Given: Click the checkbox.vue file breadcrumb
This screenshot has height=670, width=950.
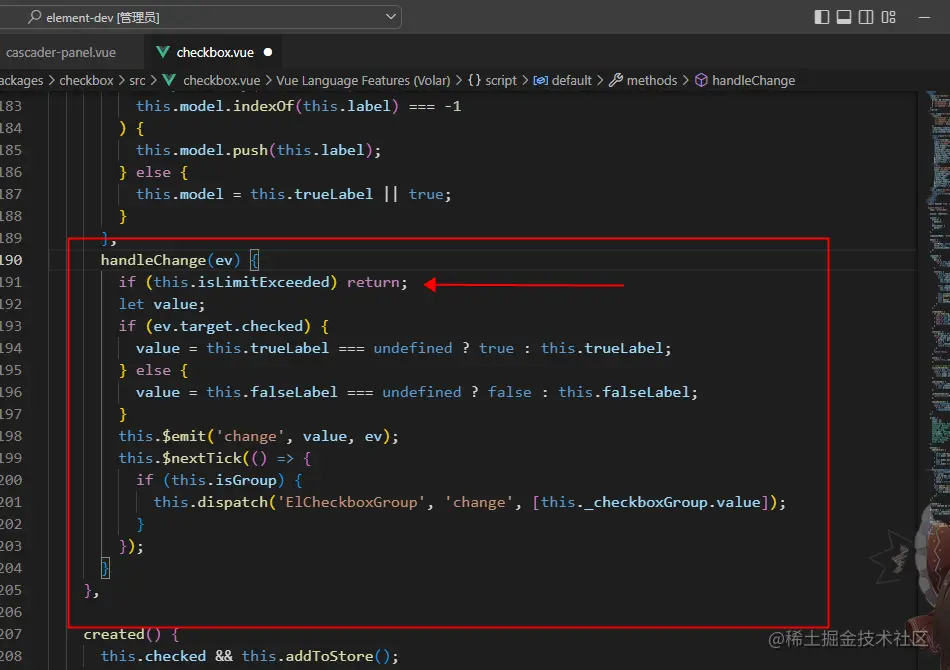Looking at the screenshot, I should click(x=221, y=81).
